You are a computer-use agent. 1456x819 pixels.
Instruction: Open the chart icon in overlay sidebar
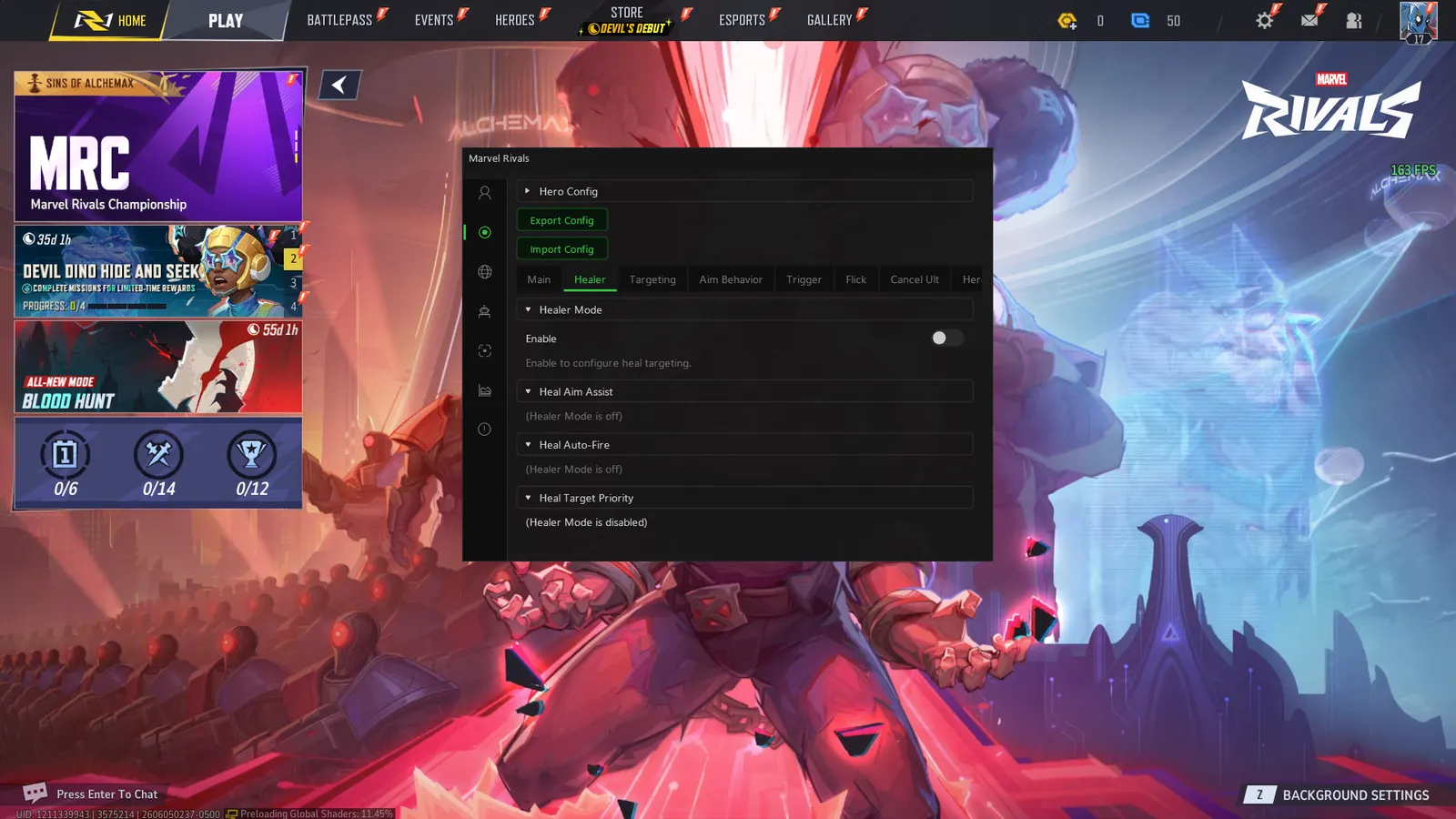tap(484, 390)
